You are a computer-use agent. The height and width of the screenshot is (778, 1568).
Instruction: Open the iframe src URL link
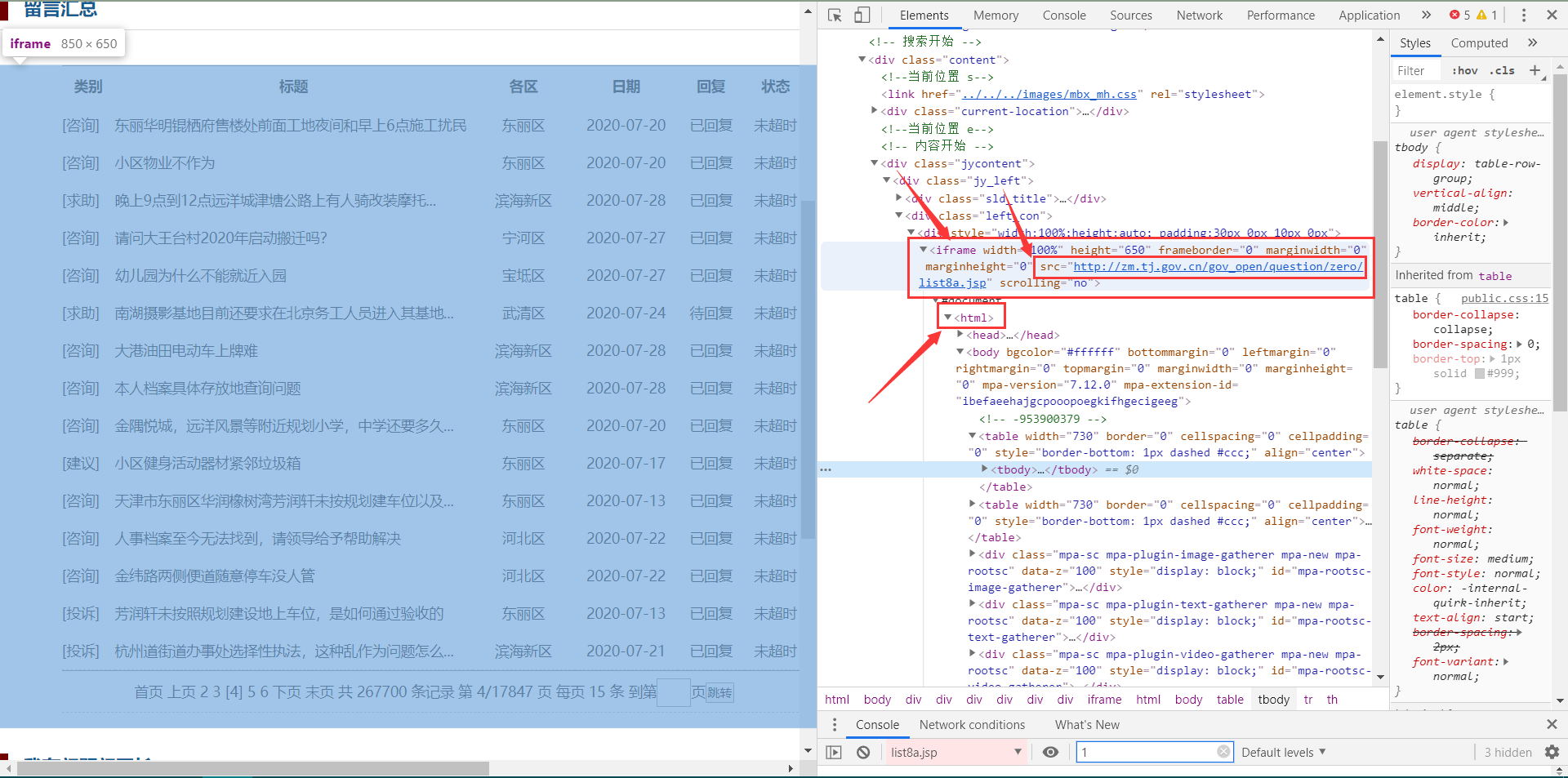tap(1218, 267)
